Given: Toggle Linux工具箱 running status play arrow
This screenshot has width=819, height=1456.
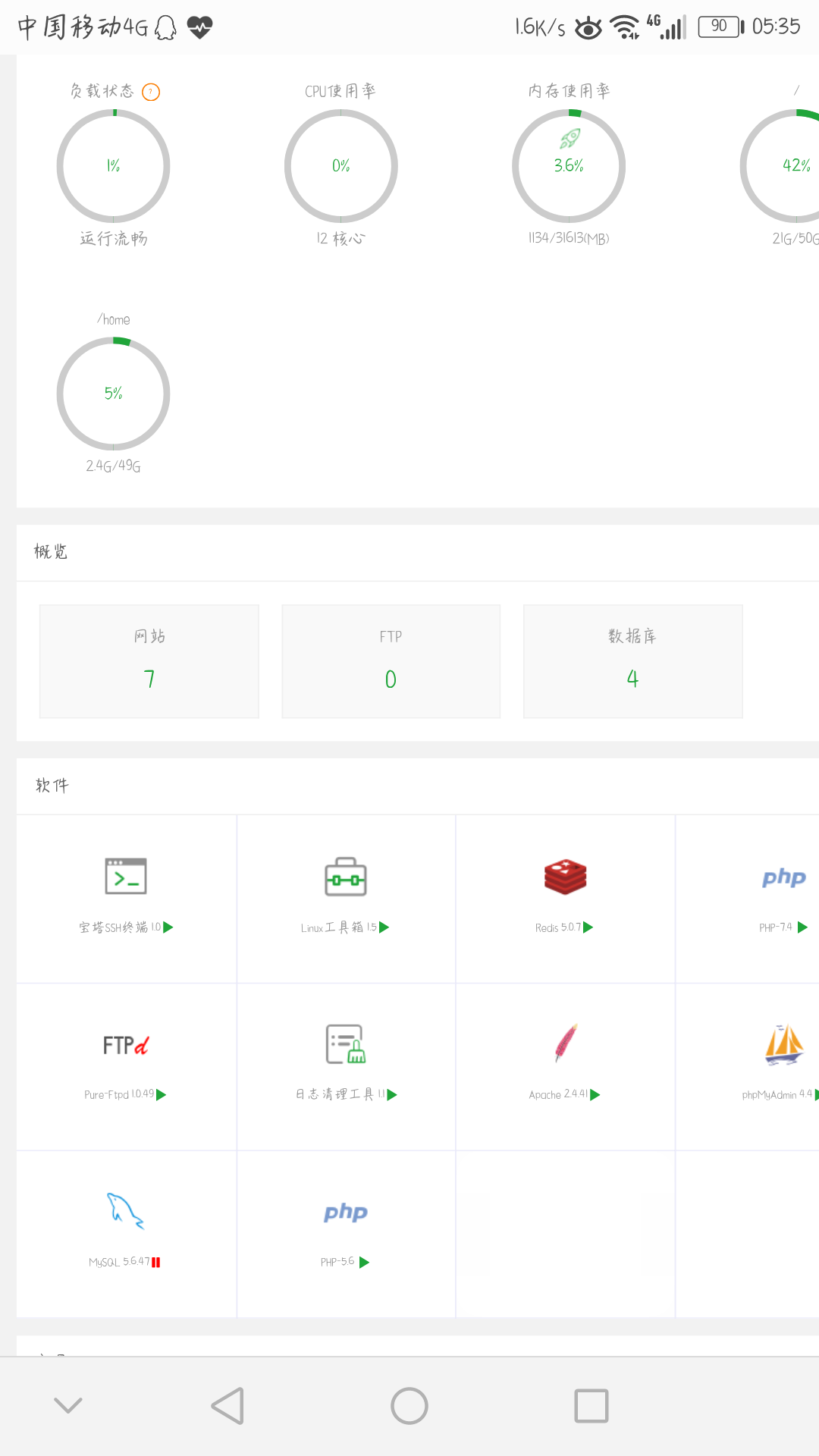Looking at the screenshot, I should (384, 927).
